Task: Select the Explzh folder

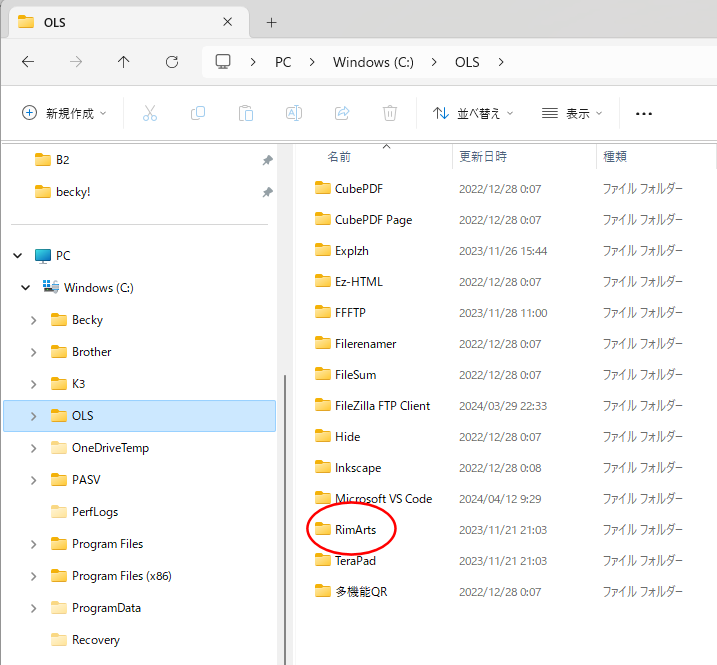Action: coord(342,251)
